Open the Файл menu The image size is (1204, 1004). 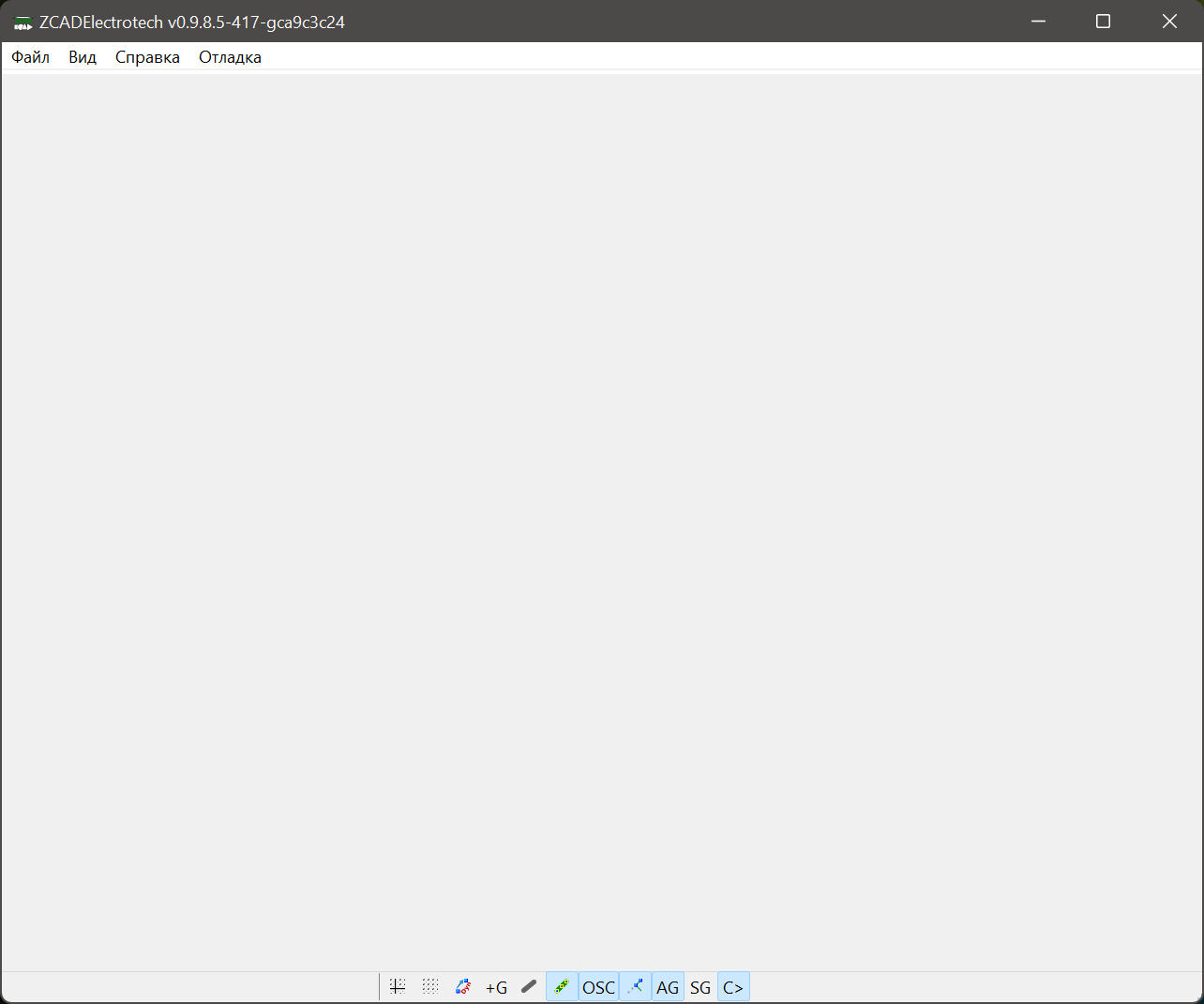click(30, 57)
